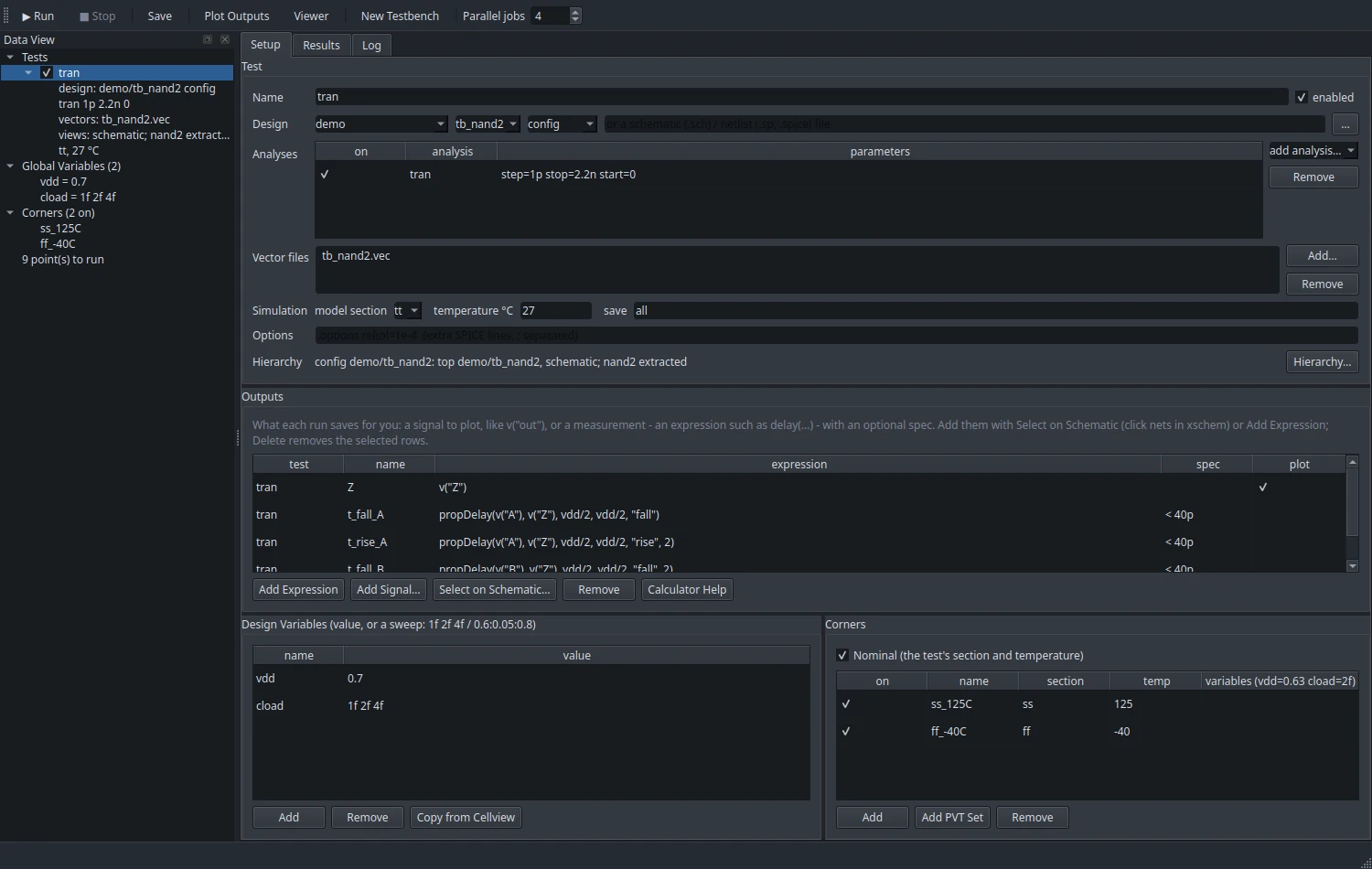Float the Data View panel
Viewport: 1372px width, 869px height.
click(x=208, y=39)
